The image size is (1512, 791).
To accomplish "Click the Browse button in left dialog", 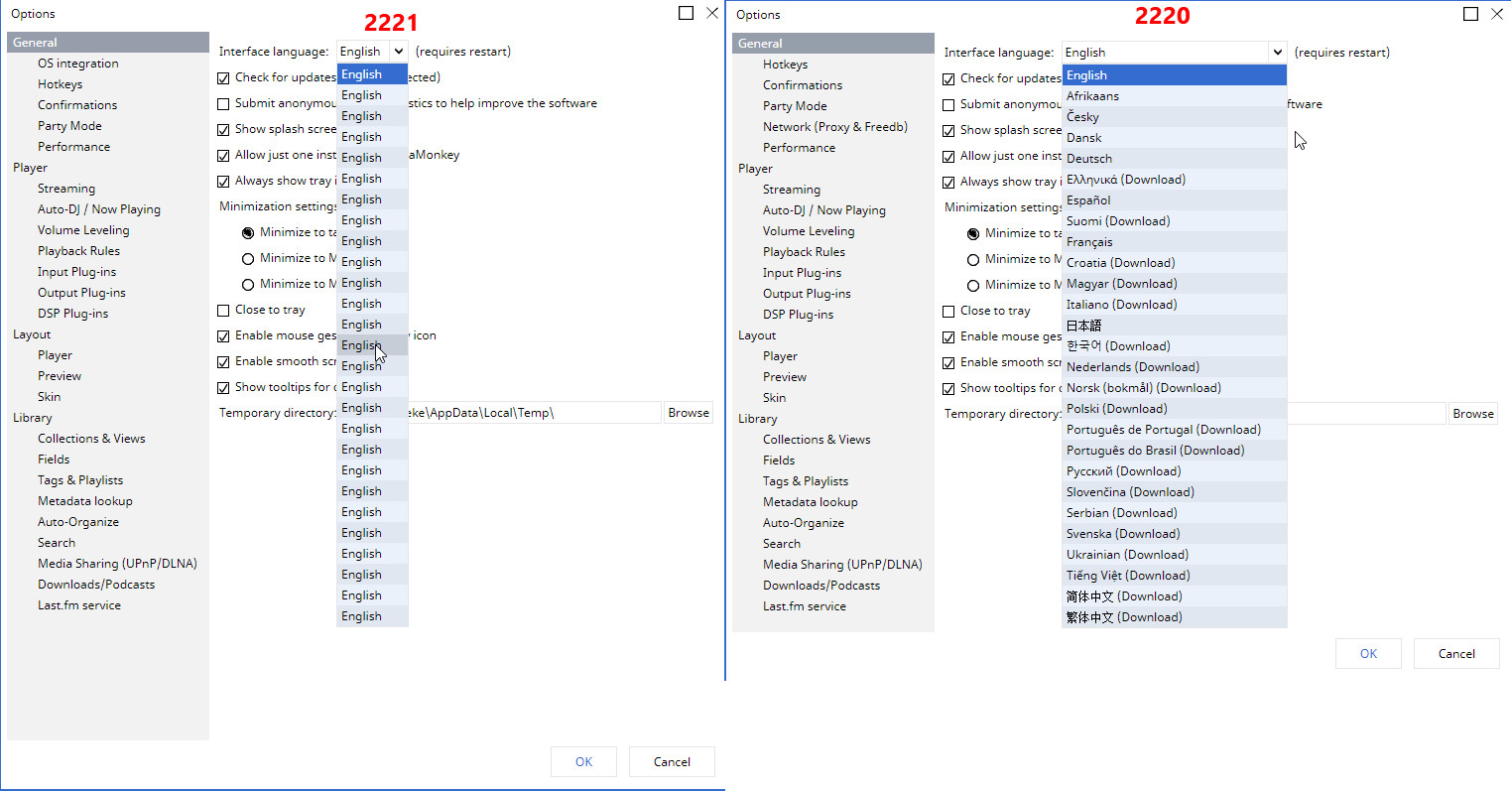I will click(x=688, y=413).
